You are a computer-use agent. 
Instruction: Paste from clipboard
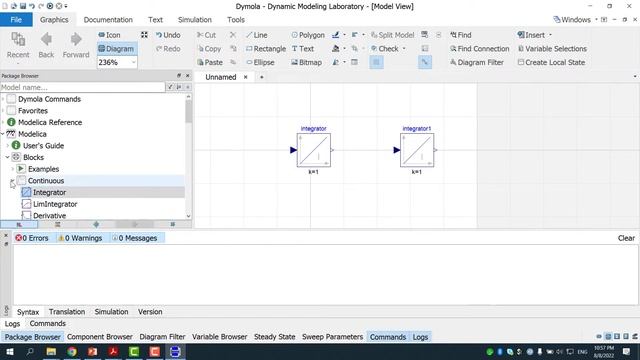coord(210,62)
